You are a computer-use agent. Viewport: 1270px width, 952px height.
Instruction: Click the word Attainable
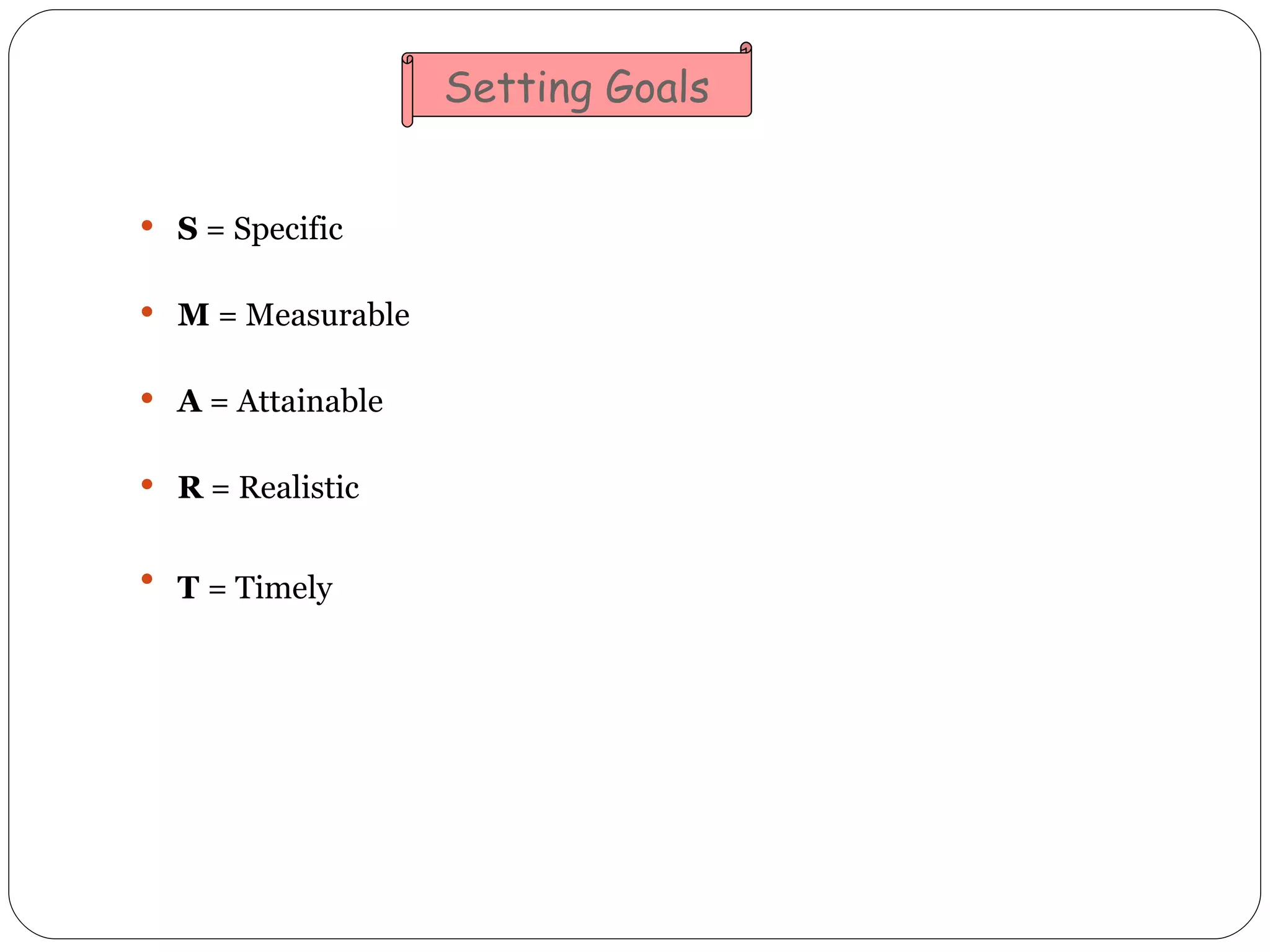[x=309, y=401]
